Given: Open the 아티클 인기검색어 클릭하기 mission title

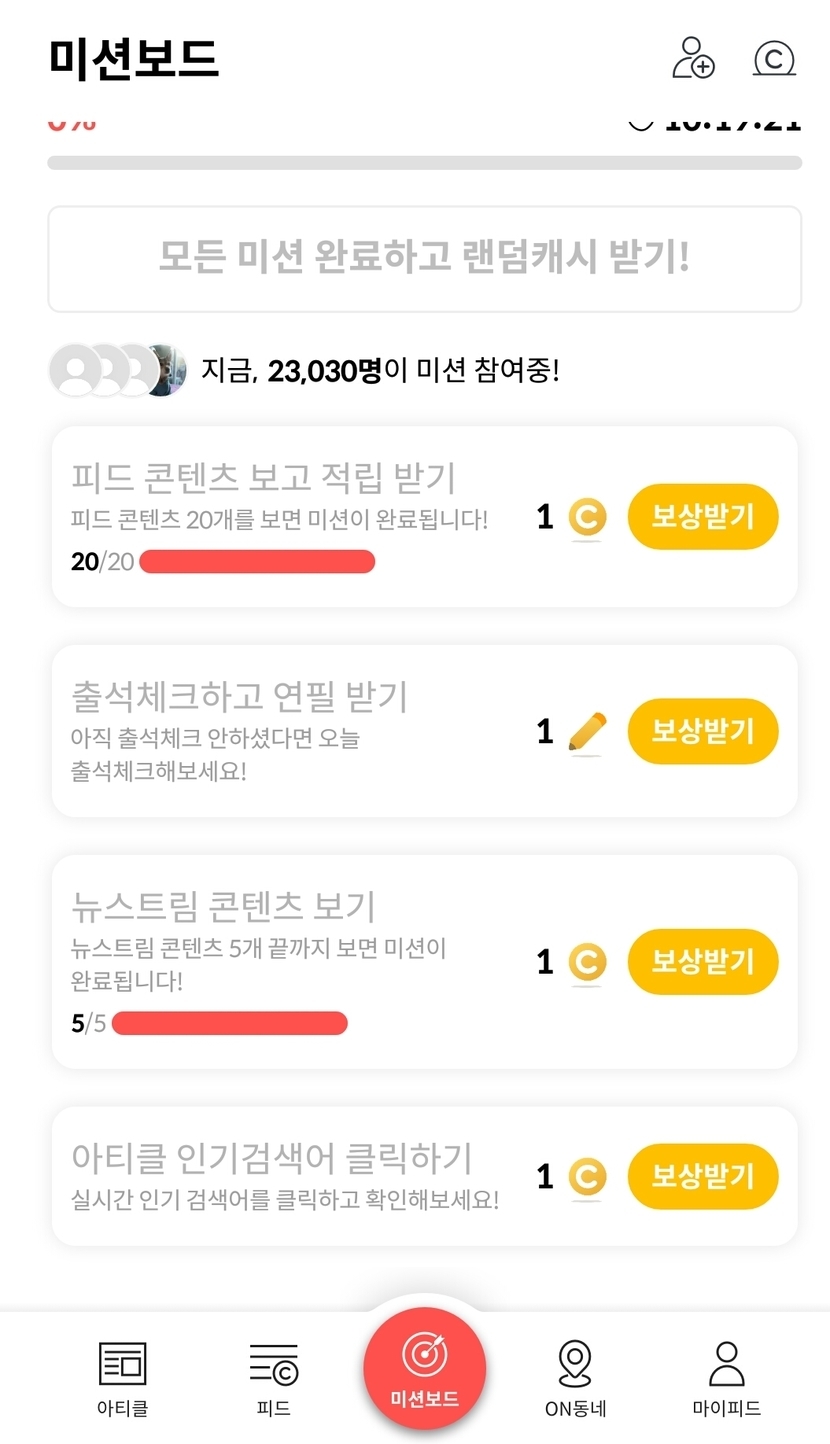Looking at the screenshot, I should pos(271,1159).
